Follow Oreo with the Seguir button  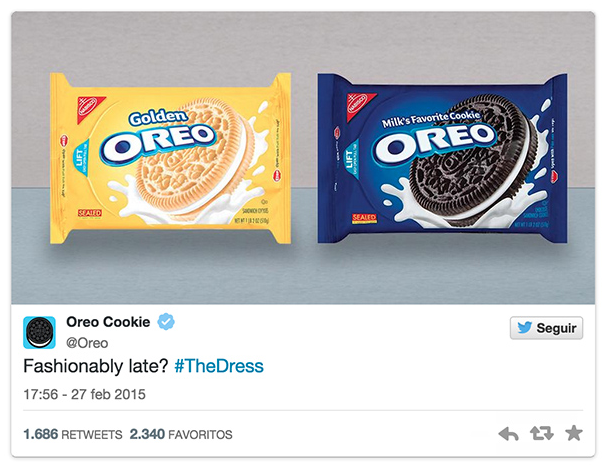(x=546, y=328)
